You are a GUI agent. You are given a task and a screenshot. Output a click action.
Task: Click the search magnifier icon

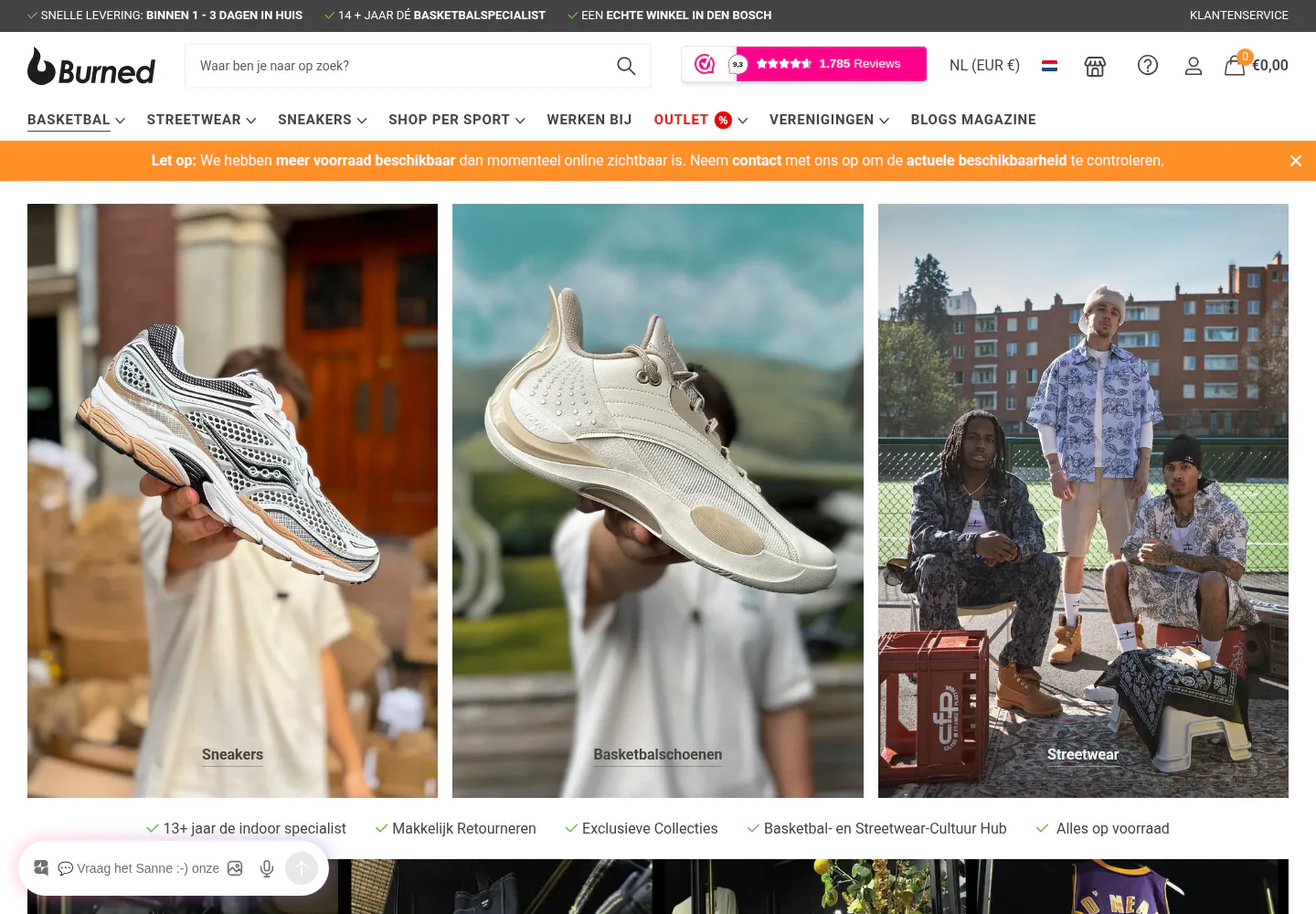click(626, 66)
